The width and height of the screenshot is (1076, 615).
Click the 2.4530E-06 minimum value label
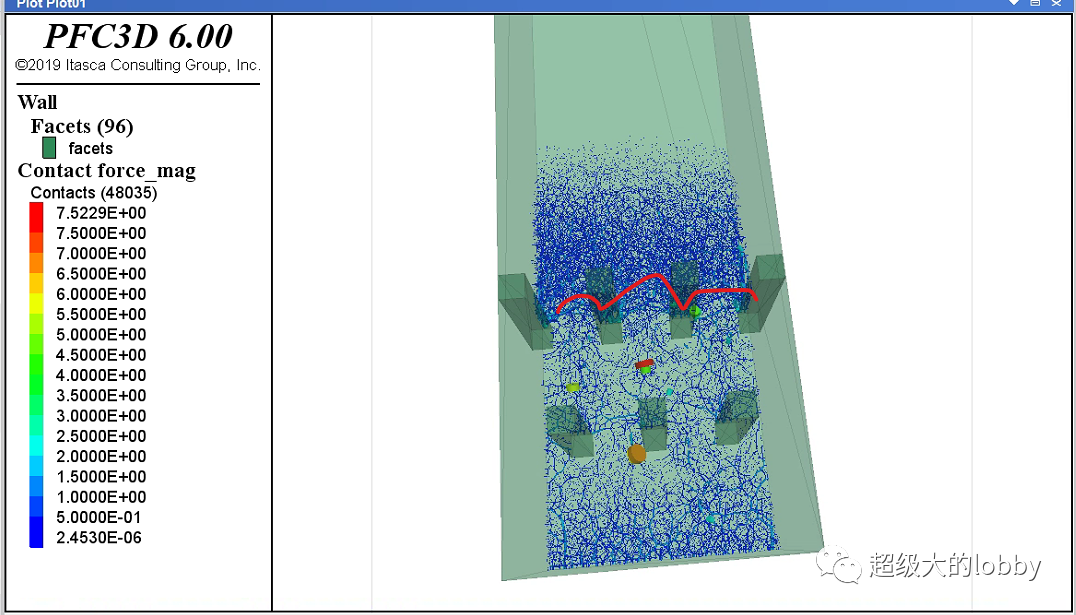tap(99, 537)
